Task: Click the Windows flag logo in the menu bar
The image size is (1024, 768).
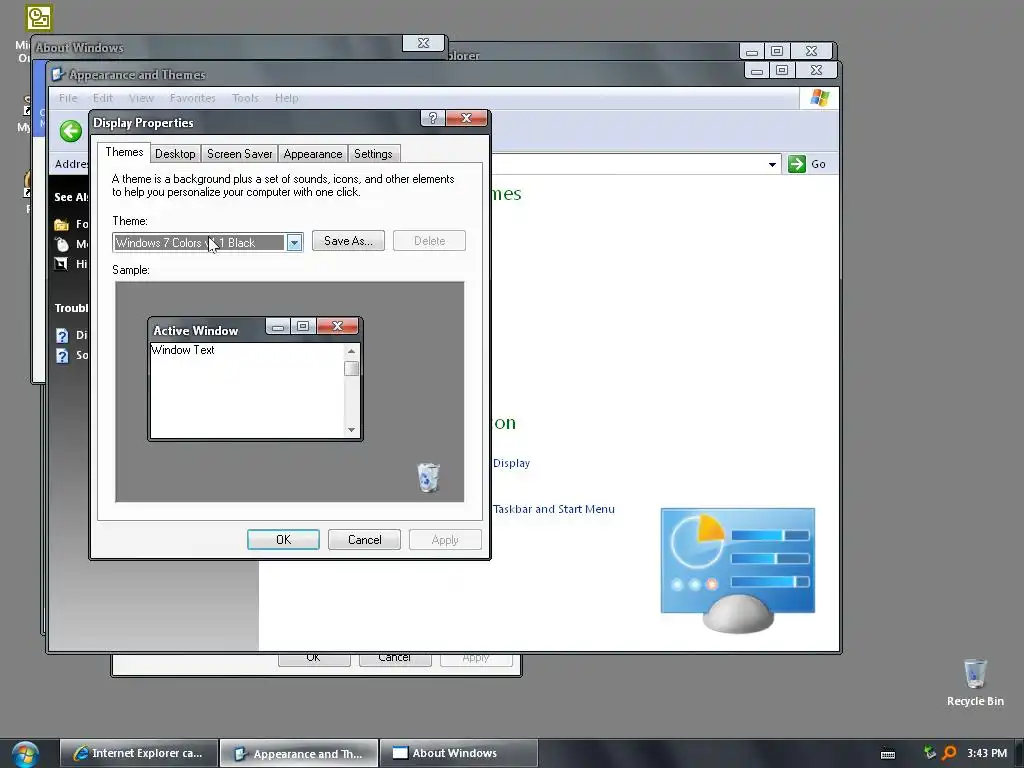Action: point(820,98)
